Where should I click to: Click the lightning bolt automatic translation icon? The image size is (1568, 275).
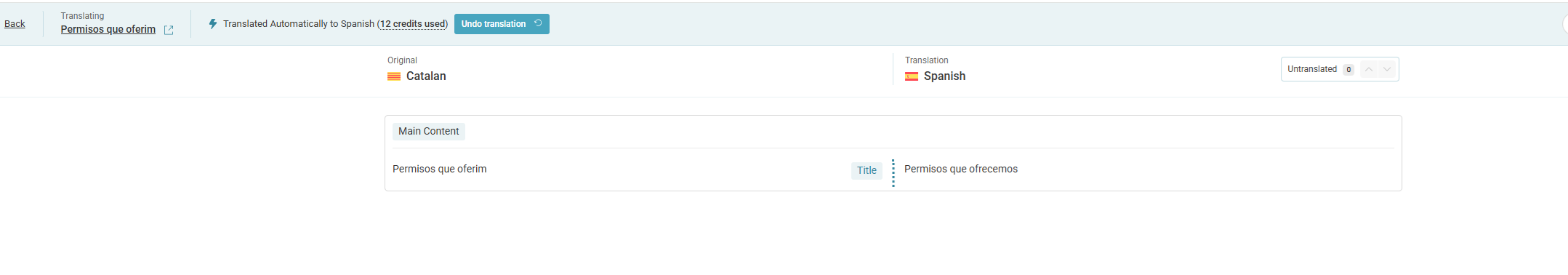pyautogui.click(x=213, y=24)
